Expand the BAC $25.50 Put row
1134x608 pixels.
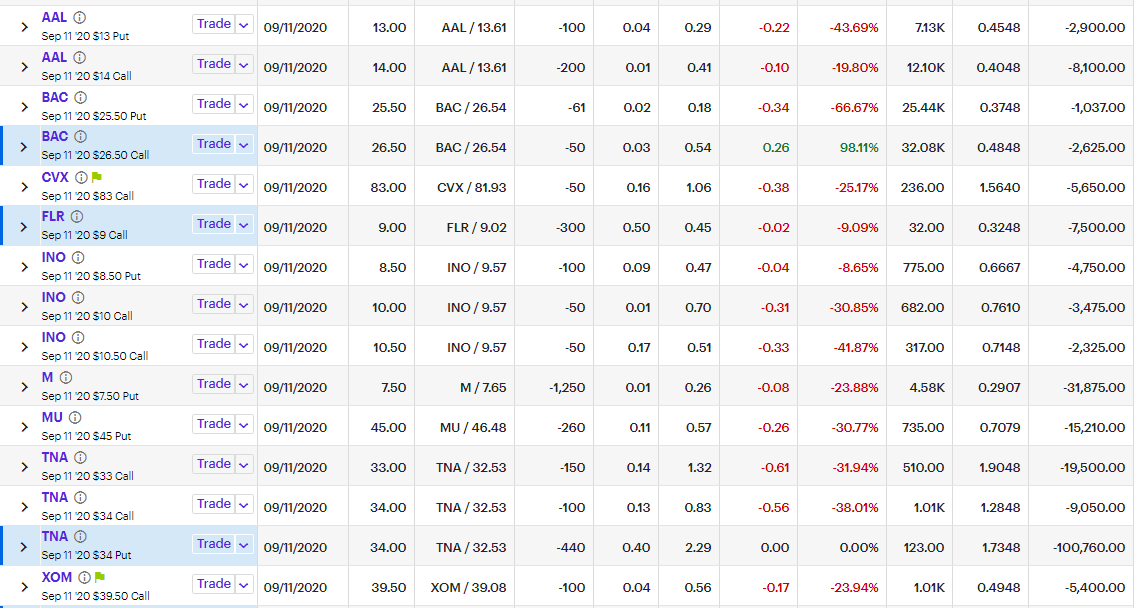pyautogui.click(x=24, y=107)
